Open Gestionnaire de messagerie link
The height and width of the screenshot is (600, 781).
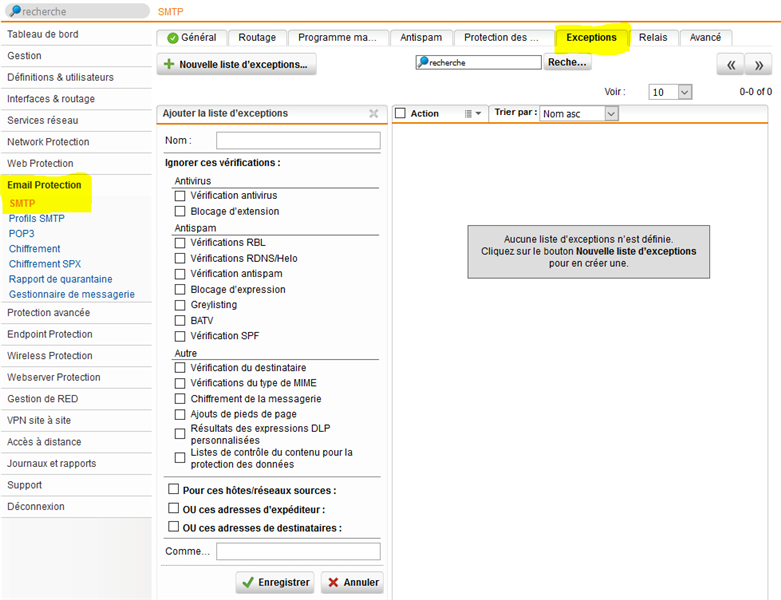coord(72,294)
